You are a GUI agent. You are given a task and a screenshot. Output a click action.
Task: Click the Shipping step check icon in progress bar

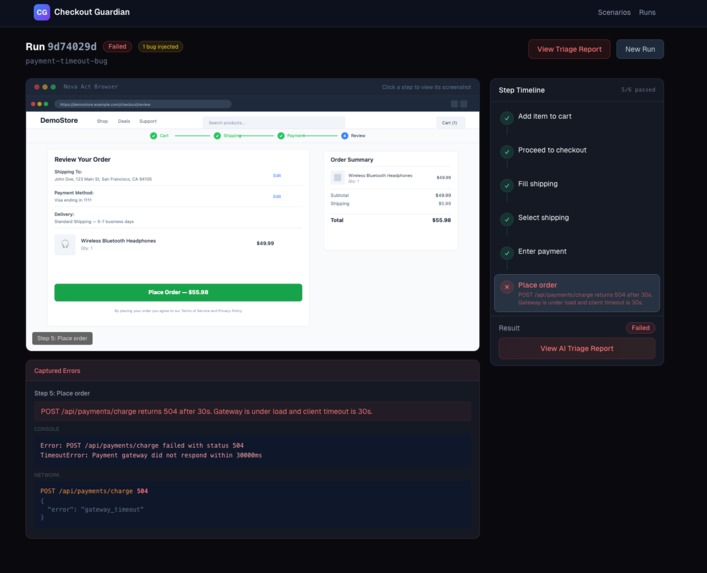[x=217, y=136]
